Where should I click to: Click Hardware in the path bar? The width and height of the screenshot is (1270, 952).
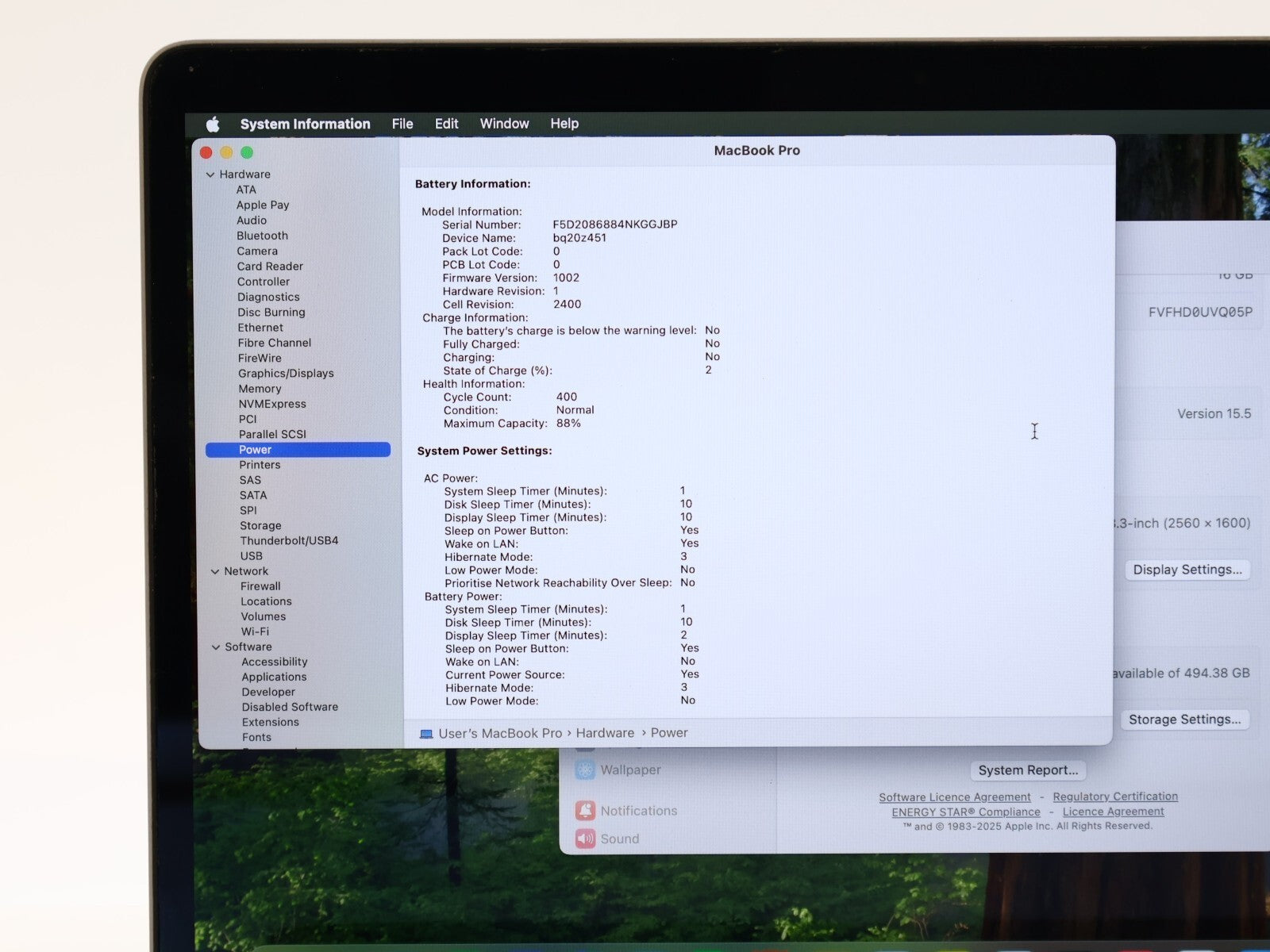pos(605,733)
